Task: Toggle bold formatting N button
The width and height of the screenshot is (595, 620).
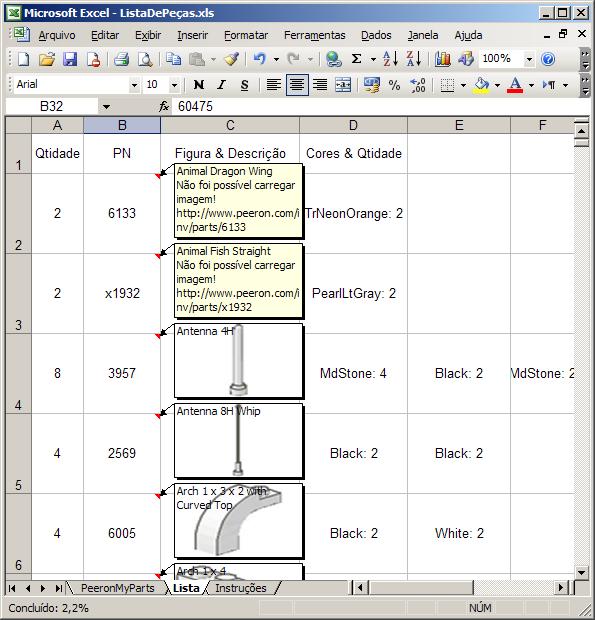Action: point(199,85)
